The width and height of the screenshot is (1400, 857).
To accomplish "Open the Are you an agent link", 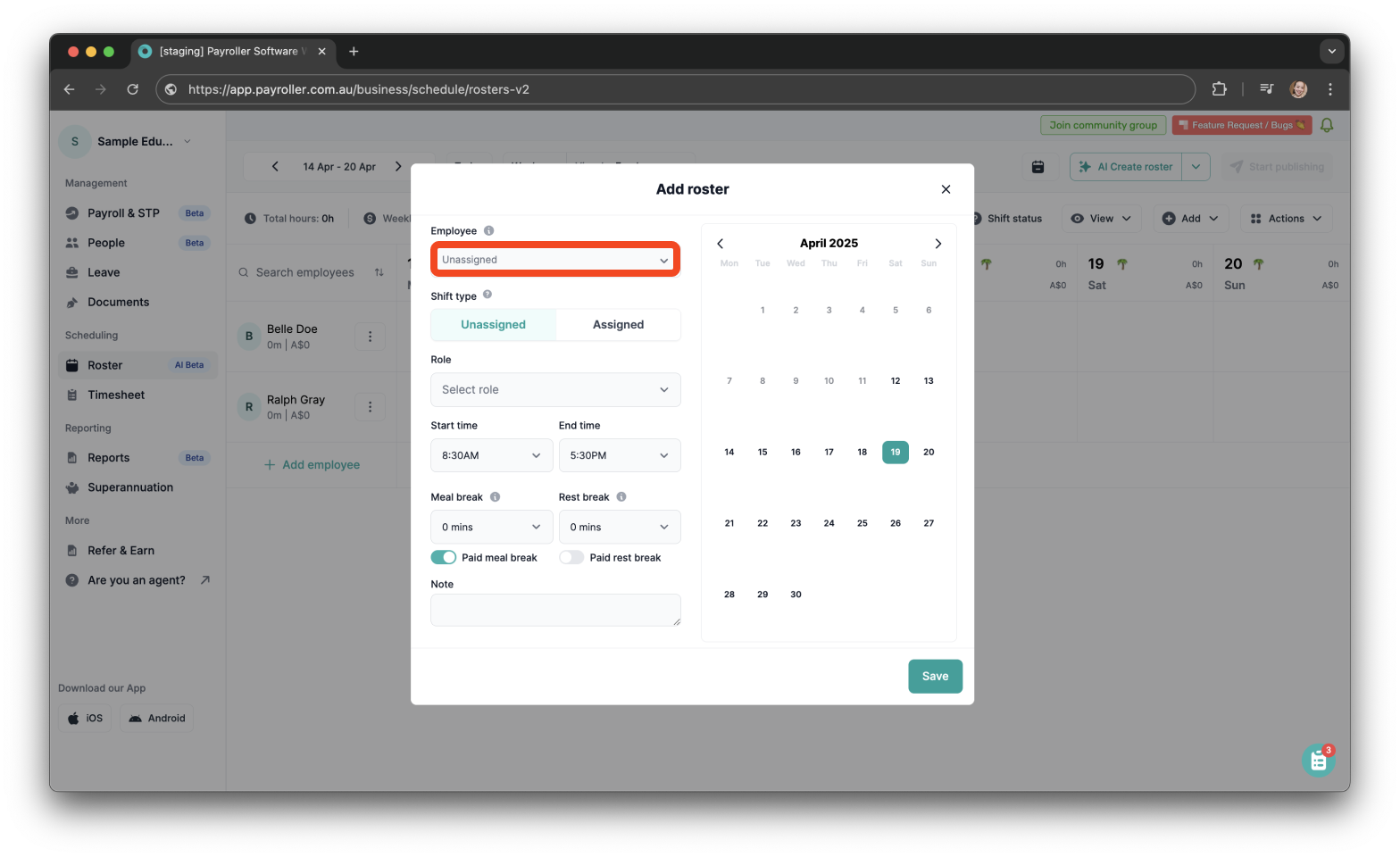I will pos(137,580).
